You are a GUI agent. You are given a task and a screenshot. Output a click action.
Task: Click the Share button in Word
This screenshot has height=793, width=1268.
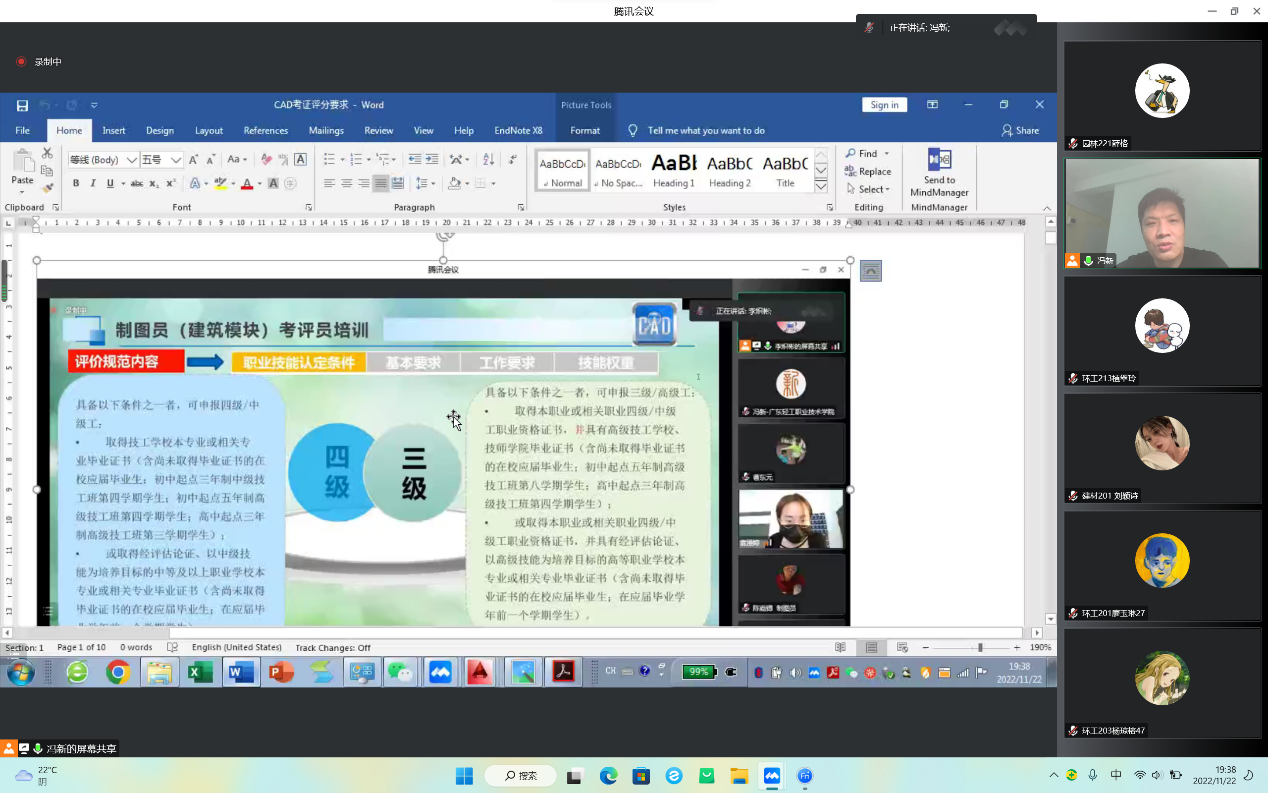1020,130
